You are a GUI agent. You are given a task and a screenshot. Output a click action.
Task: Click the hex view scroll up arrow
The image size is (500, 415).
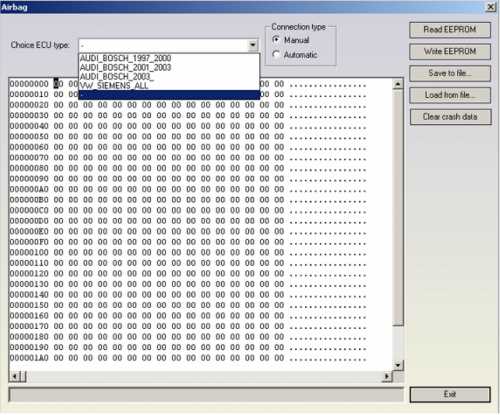(x=397, y=84)
